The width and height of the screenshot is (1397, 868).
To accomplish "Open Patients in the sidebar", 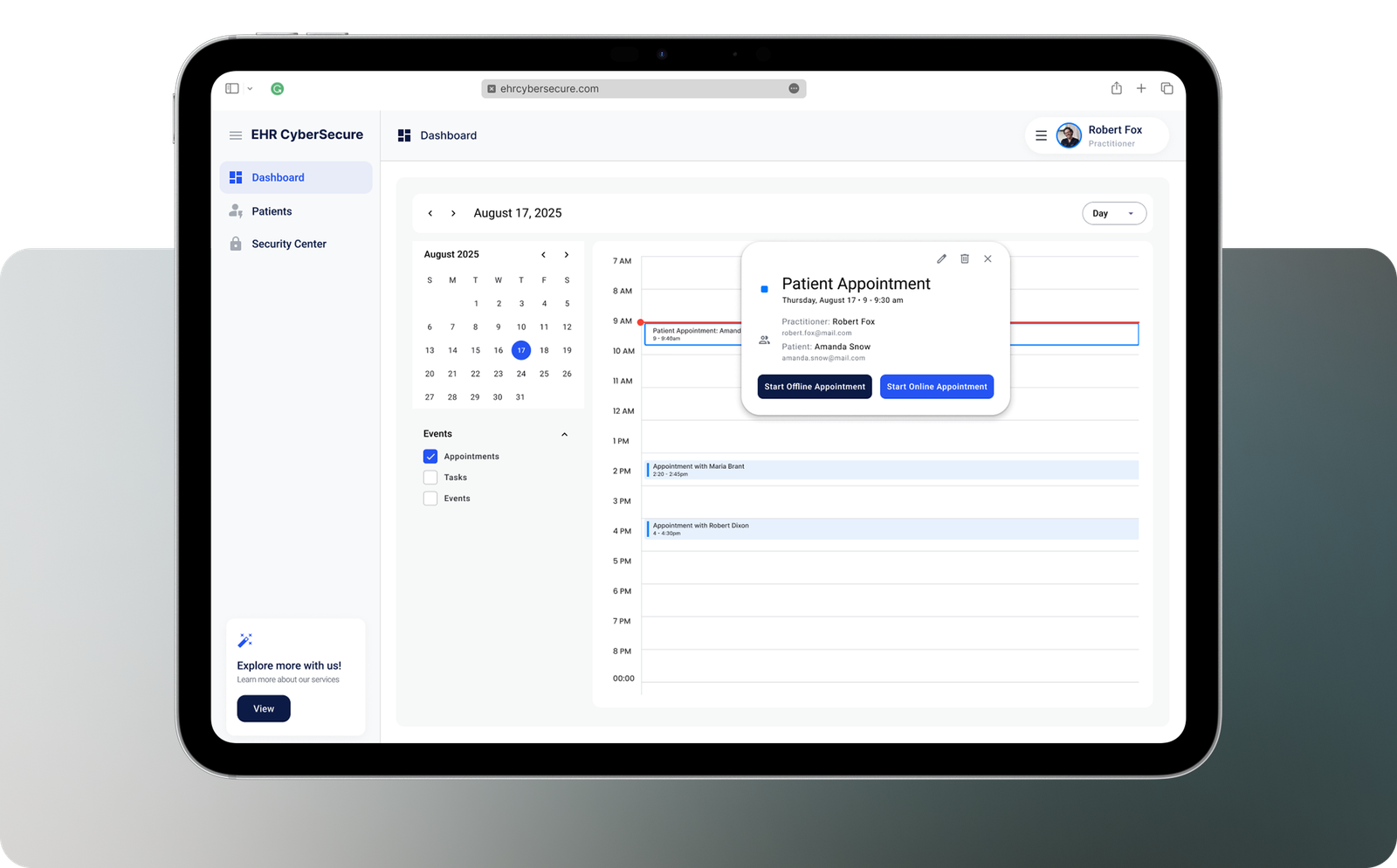I will click(x=272, y=211).
